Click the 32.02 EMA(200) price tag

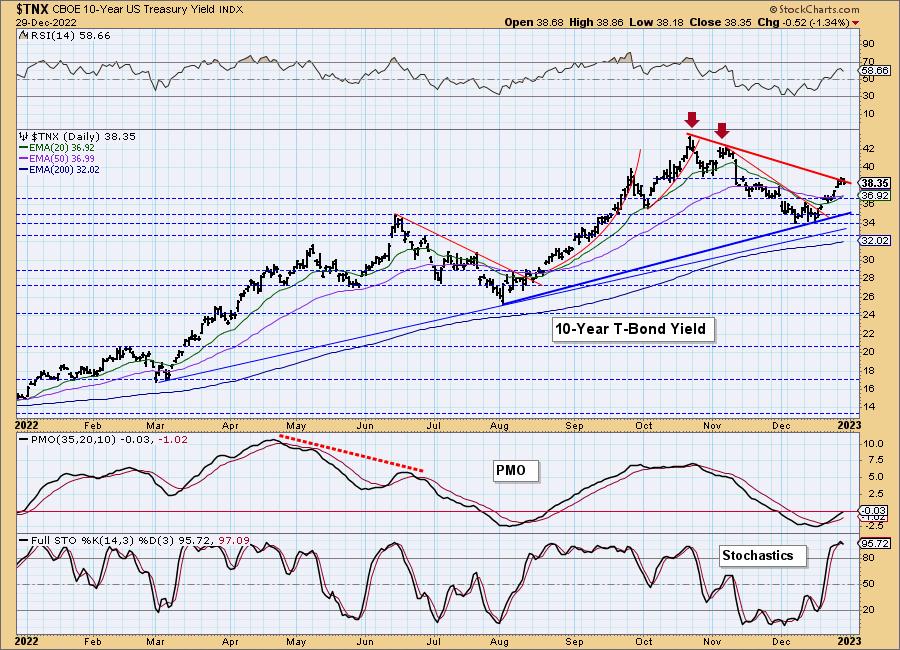point(875,241)
